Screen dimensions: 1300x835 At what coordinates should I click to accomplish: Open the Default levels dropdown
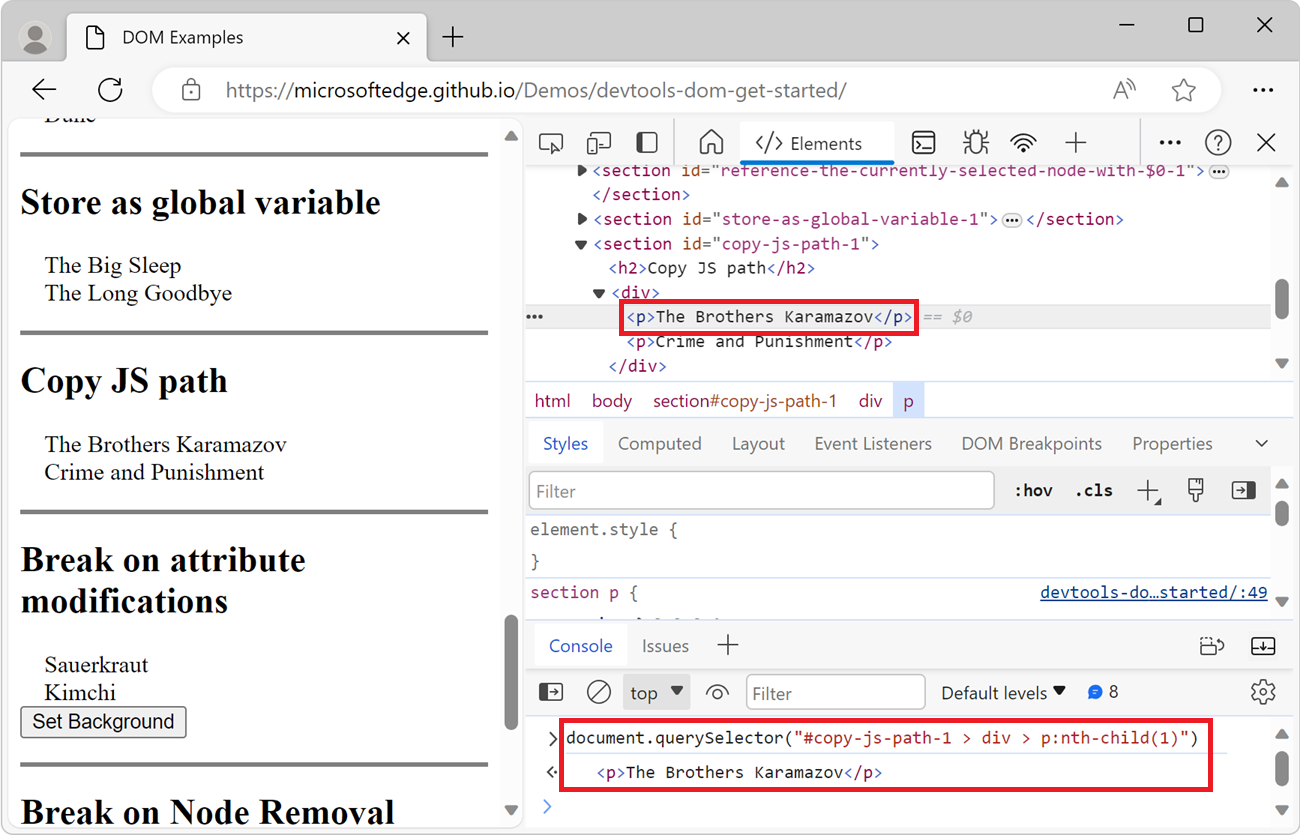tap(1001, 691)
